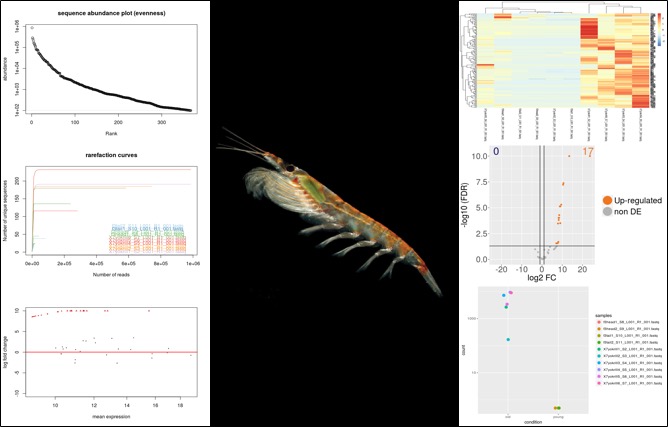Click the "Up-regulated" legend label
Screen dimensions: 668x427
[x=639, y=200]
